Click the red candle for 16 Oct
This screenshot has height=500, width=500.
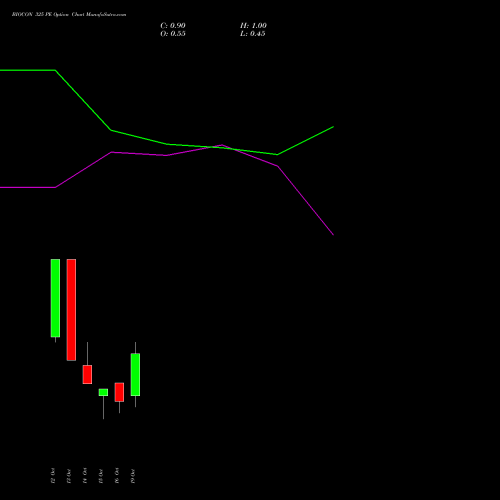(119, 392)
